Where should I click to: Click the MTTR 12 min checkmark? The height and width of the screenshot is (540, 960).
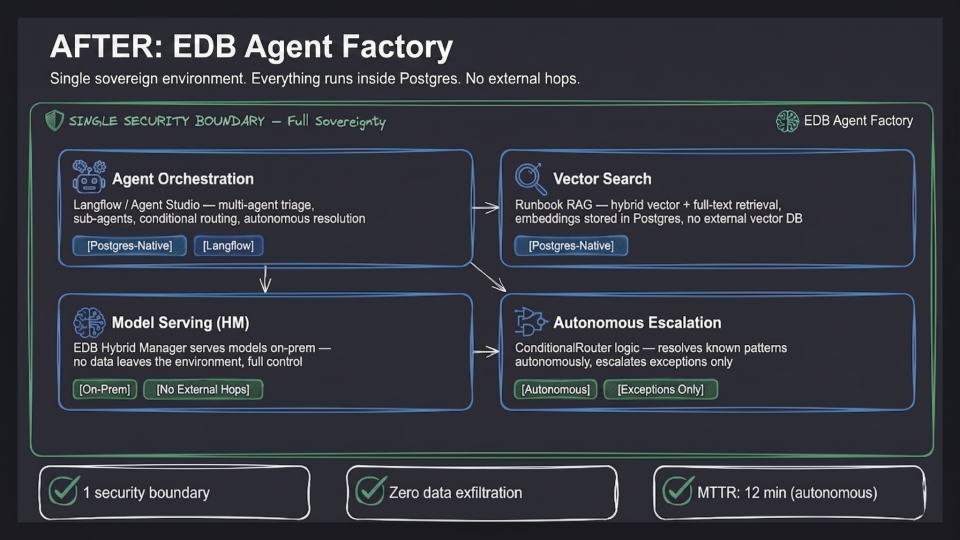point(678,491)
